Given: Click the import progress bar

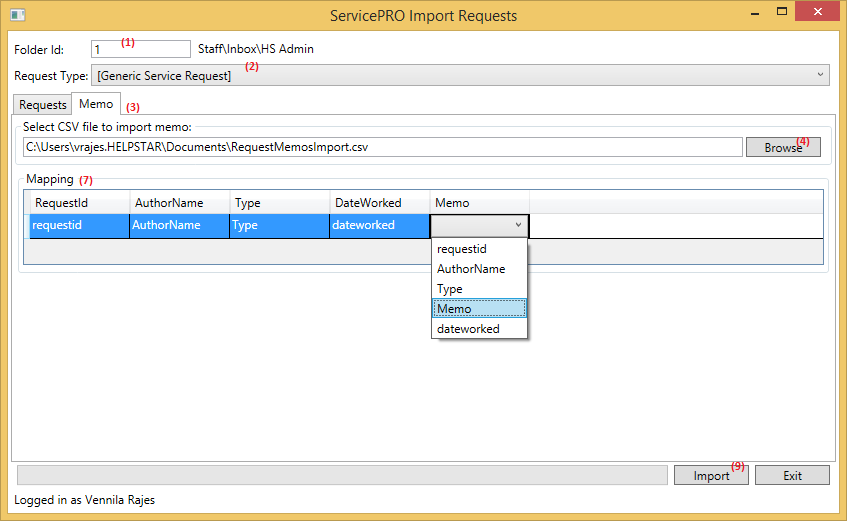Looking at the screenshot, I should (342, 476).
